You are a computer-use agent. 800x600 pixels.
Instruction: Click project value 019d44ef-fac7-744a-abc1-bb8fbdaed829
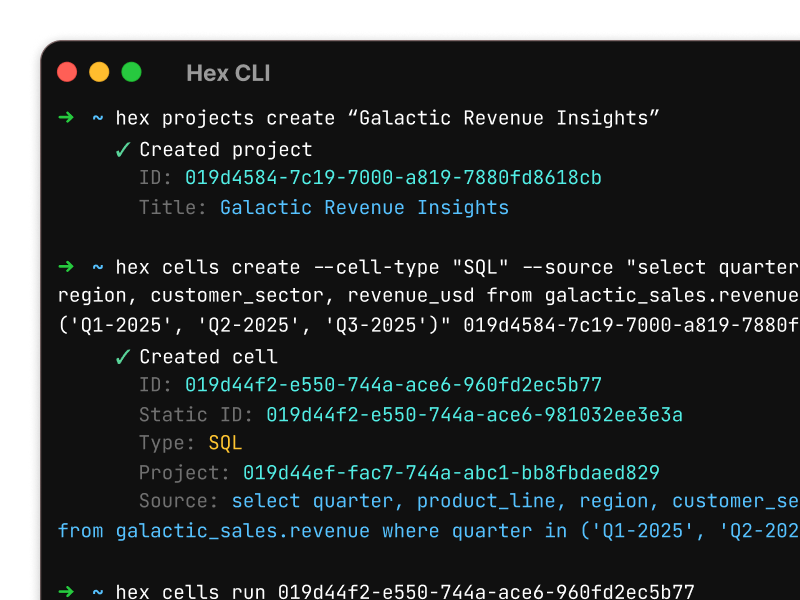tap(451, 472)
